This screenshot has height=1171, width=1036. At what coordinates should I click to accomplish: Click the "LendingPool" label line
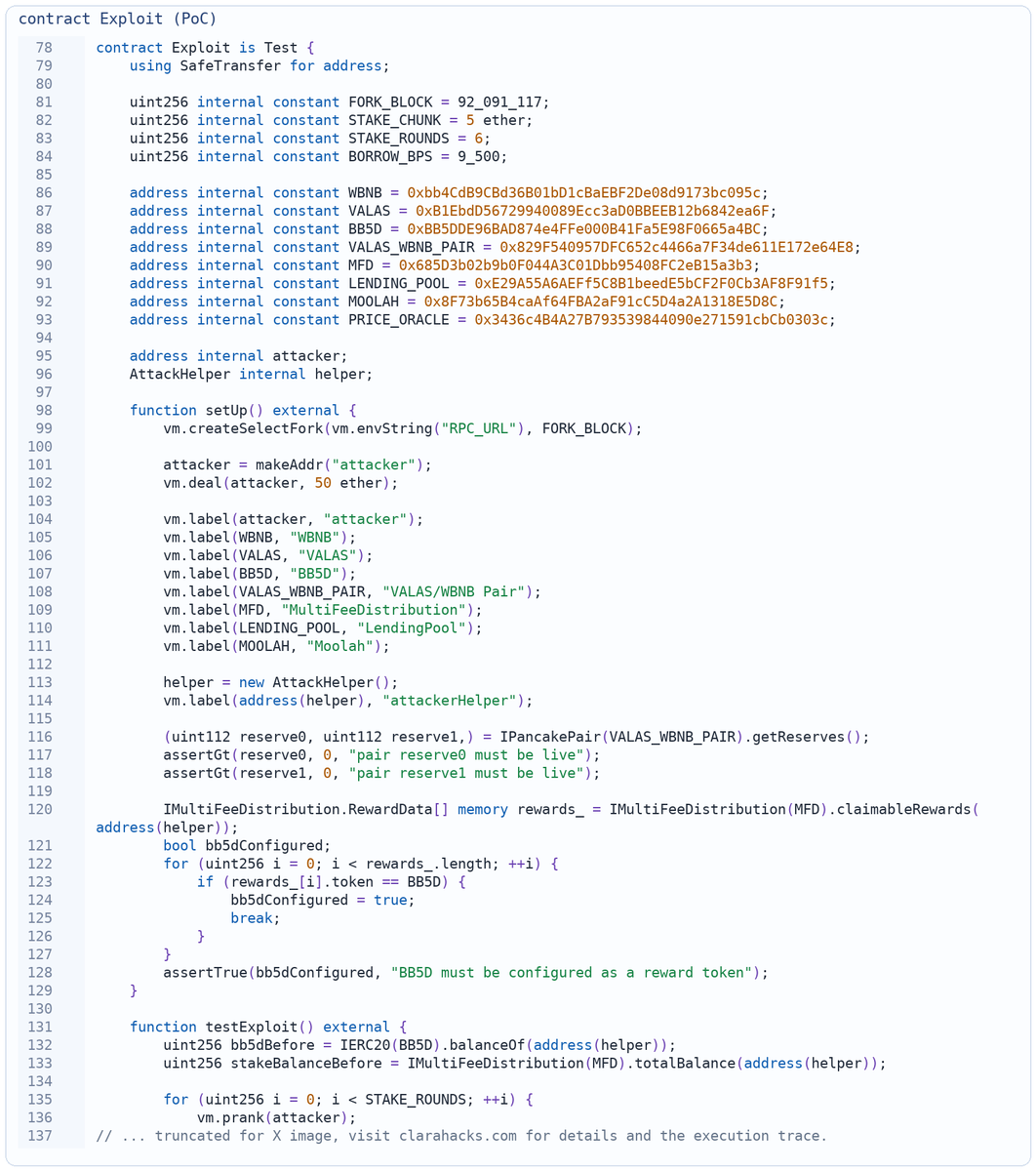point(323,627)
